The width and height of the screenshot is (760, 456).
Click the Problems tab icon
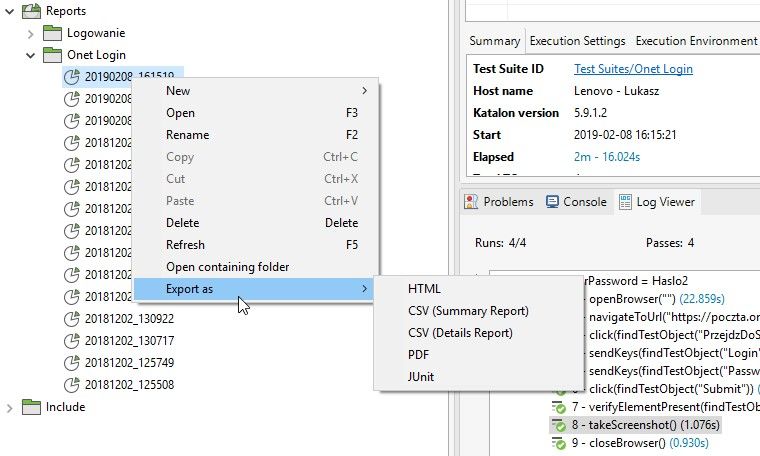[471, 201]
